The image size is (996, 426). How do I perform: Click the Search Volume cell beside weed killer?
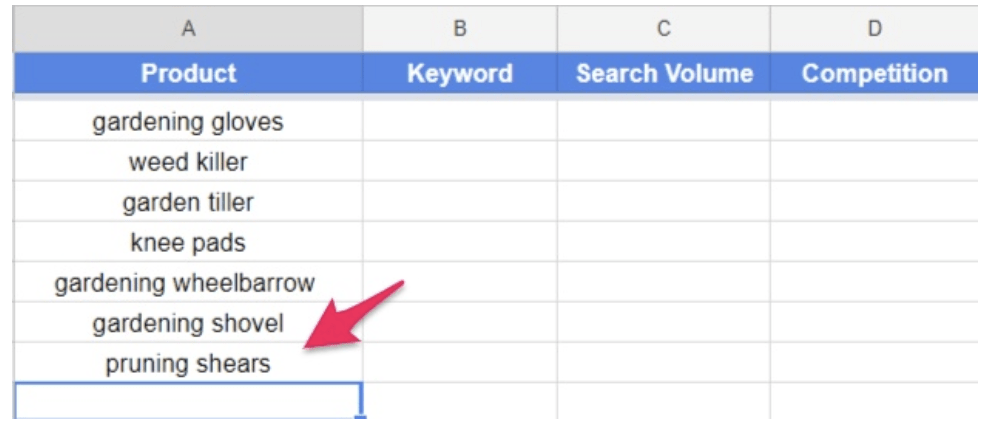click(663, 162)
